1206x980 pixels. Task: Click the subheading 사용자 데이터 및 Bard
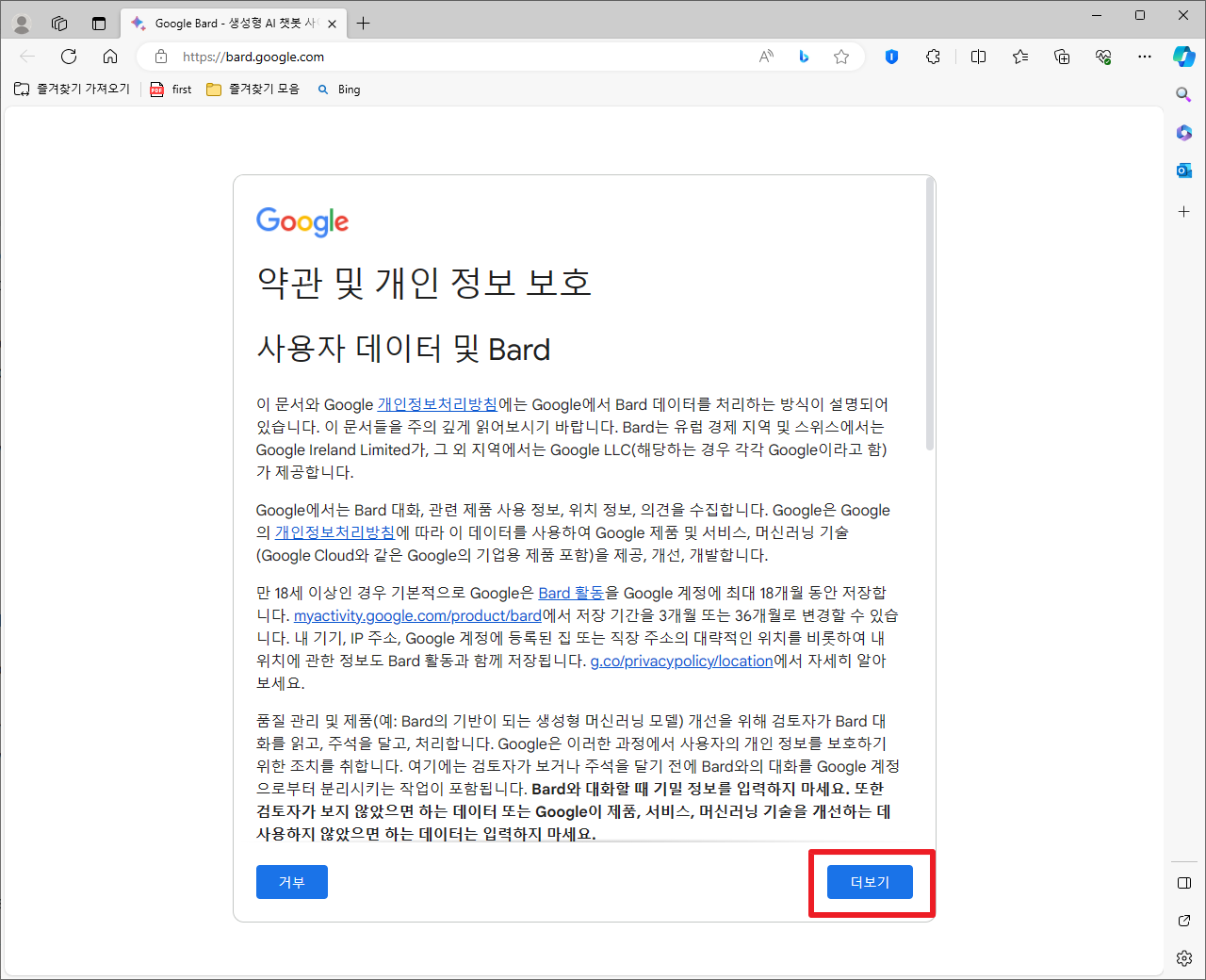[x=403, y=350]
